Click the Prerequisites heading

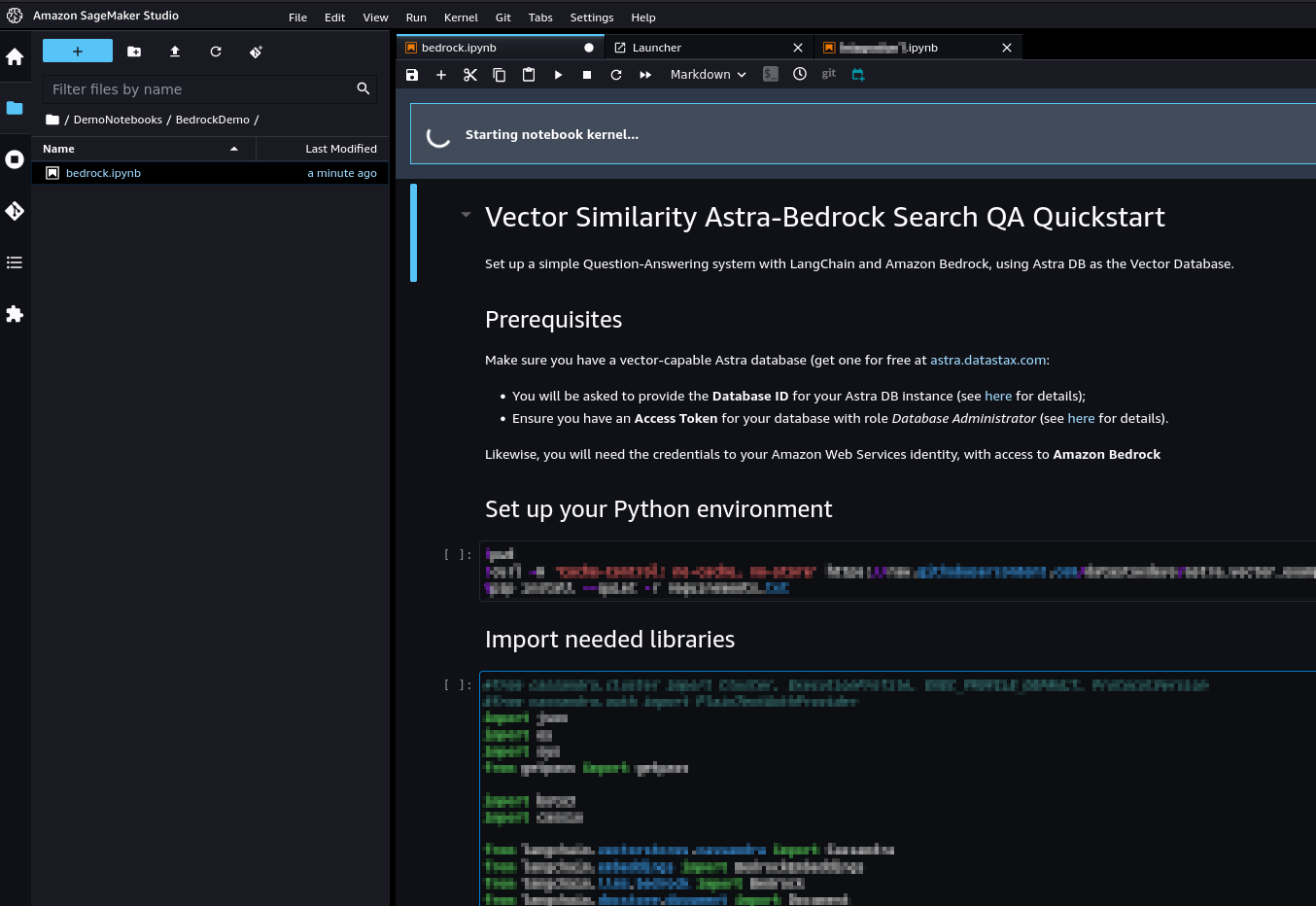(553, 320)
